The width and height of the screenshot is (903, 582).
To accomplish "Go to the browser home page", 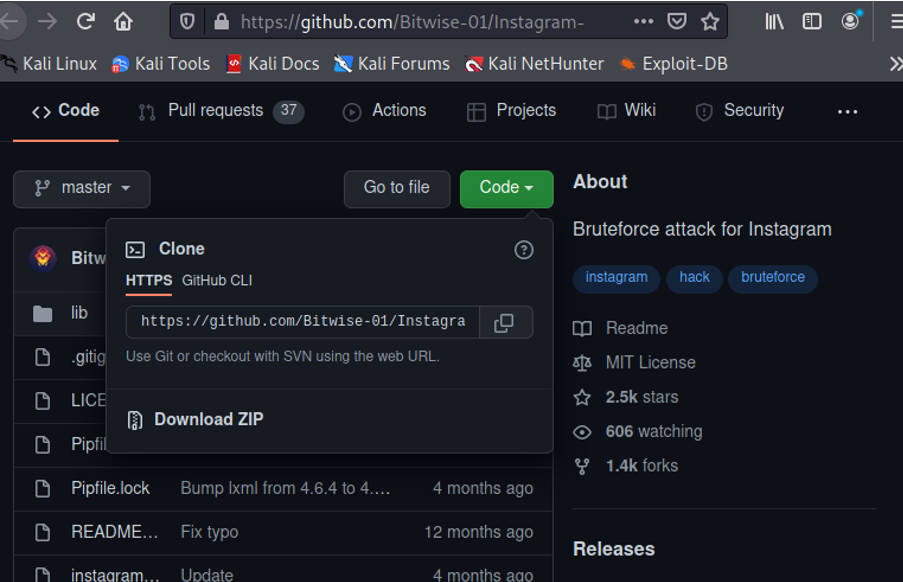I will tap(123, 22).
